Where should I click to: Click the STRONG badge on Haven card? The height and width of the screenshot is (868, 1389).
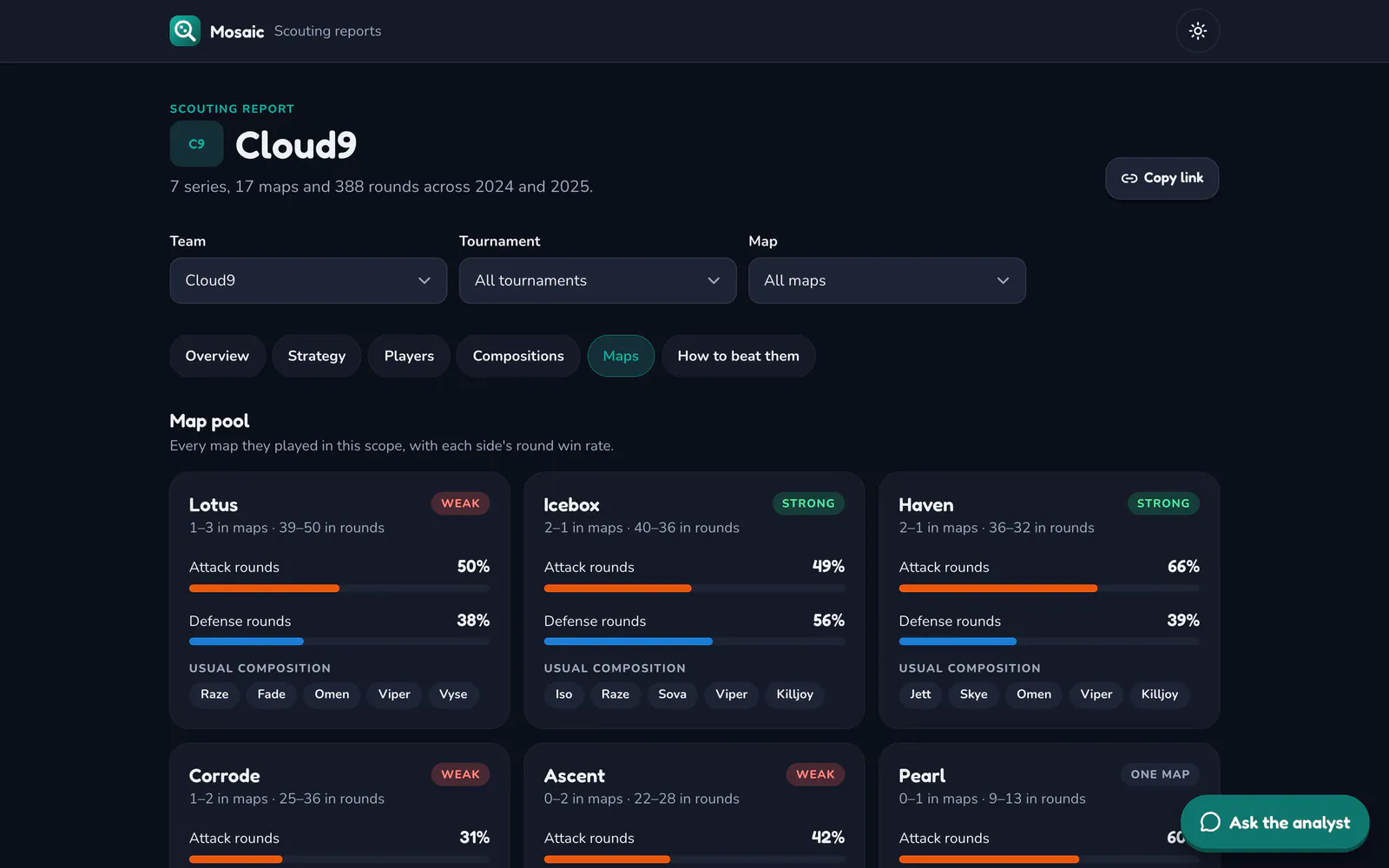coord(1163,503)
